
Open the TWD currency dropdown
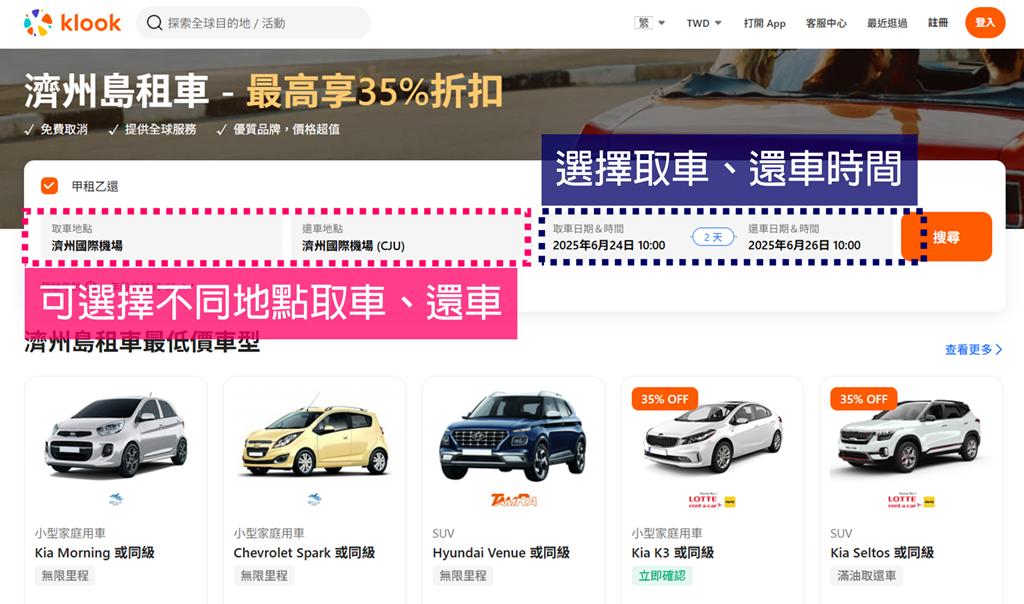(704, 23)
